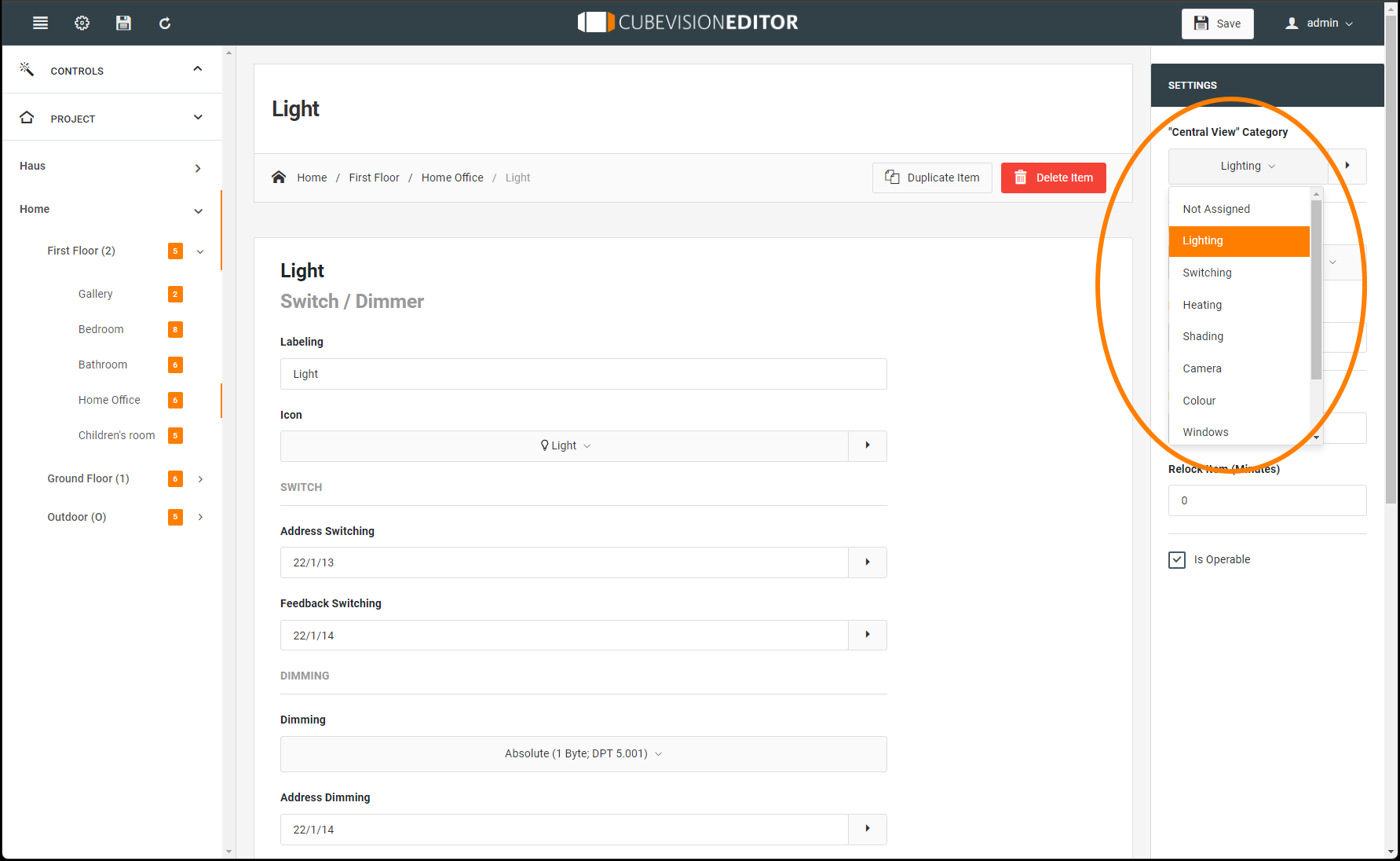Click the Bathroom count badge

click(175, 365)
